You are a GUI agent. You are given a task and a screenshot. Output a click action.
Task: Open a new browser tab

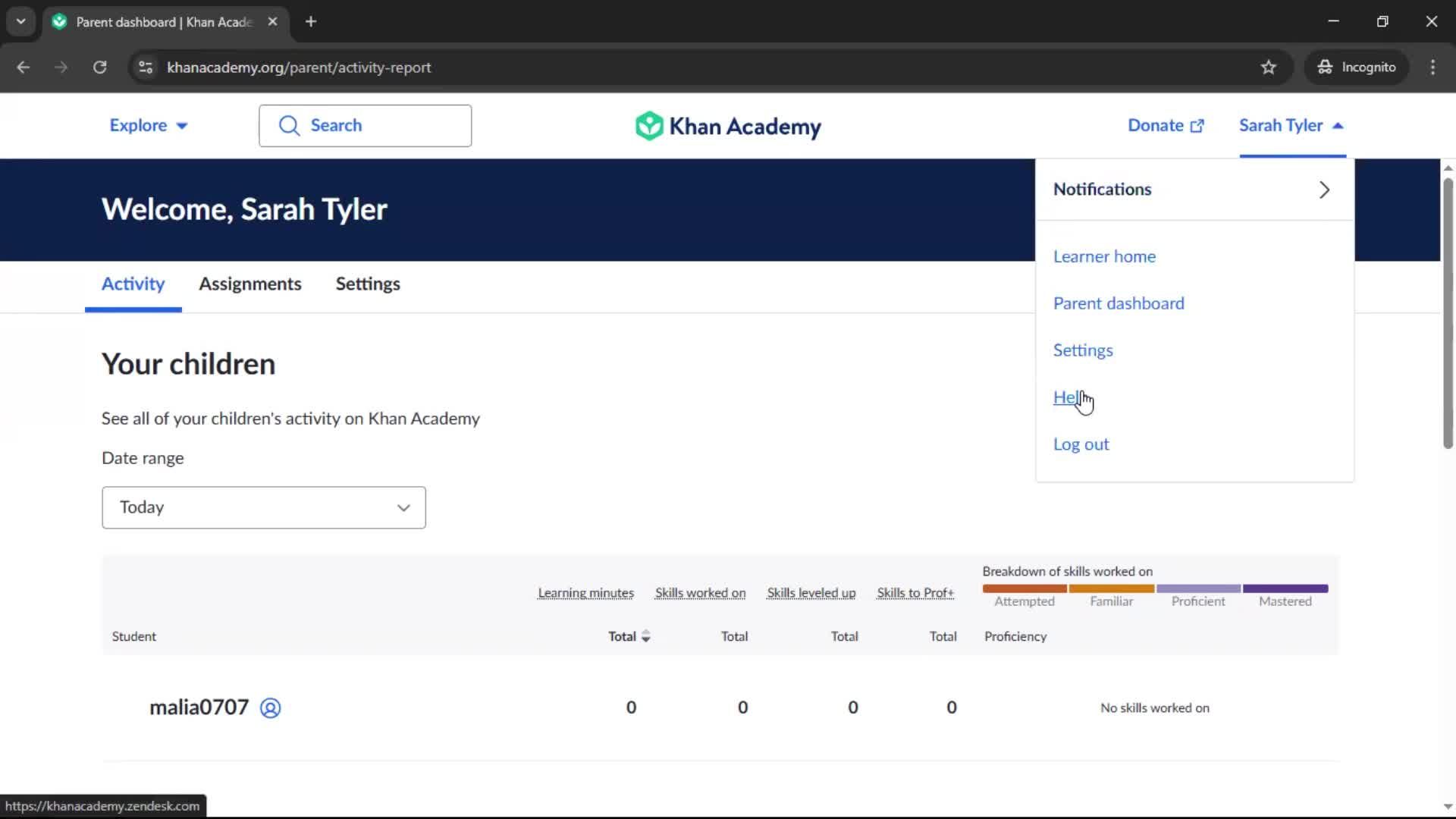point(311,21)
